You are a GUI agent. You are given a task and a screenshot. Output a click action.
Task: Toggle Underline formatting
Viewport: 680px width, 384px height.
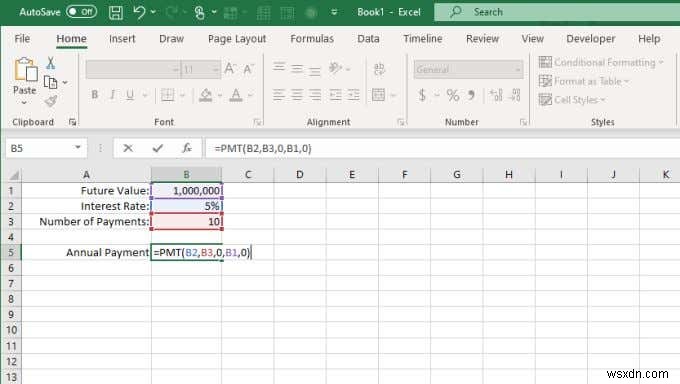pyautogui.click(x=130, y=95)
